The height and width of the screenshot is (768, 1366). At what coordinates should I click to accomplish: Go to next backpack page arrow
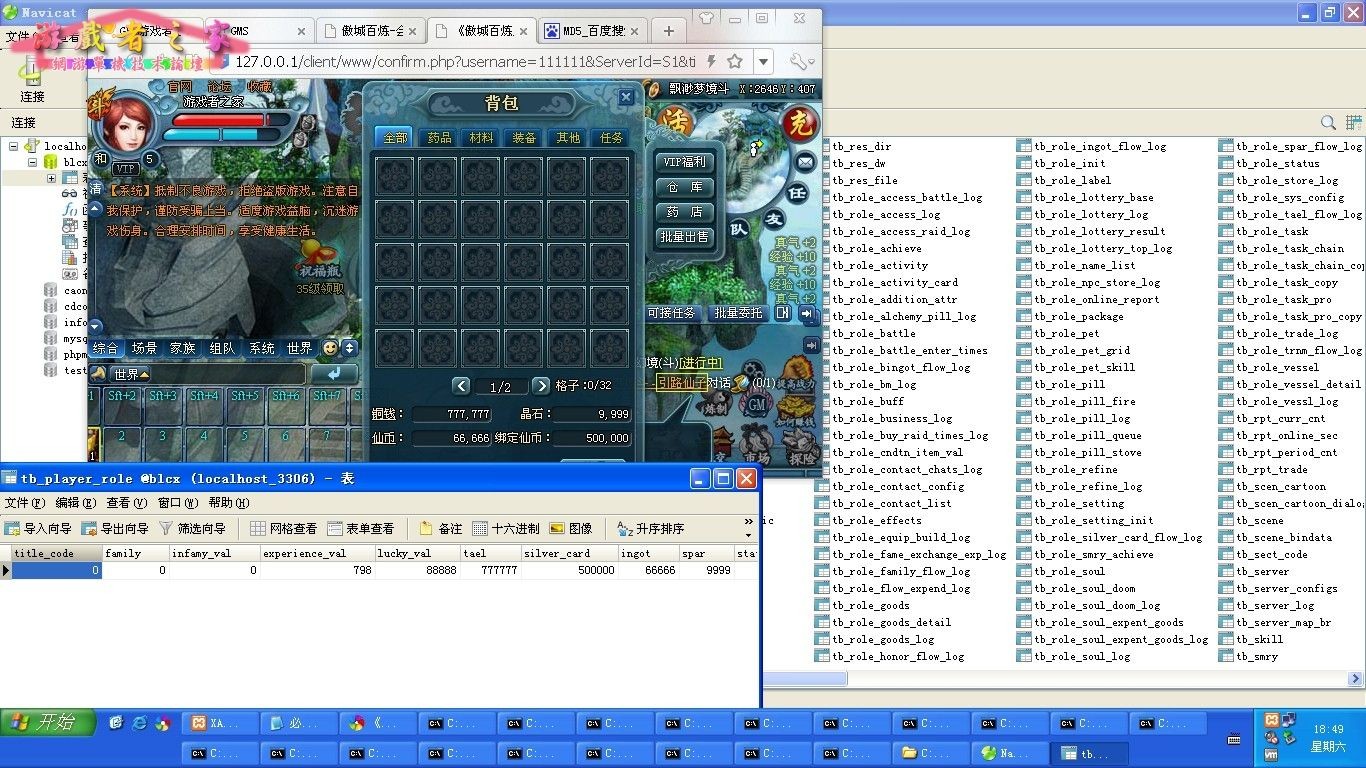click(541, 386)
